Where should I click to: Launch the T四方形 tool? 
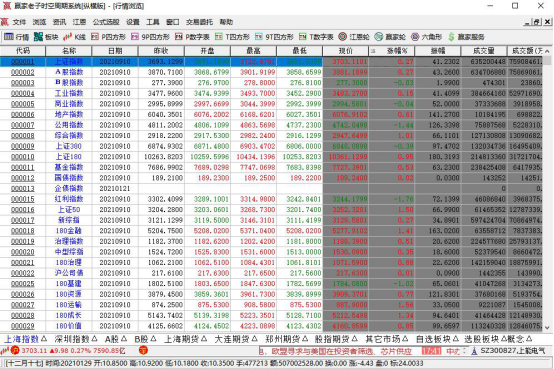click(232, 37)
